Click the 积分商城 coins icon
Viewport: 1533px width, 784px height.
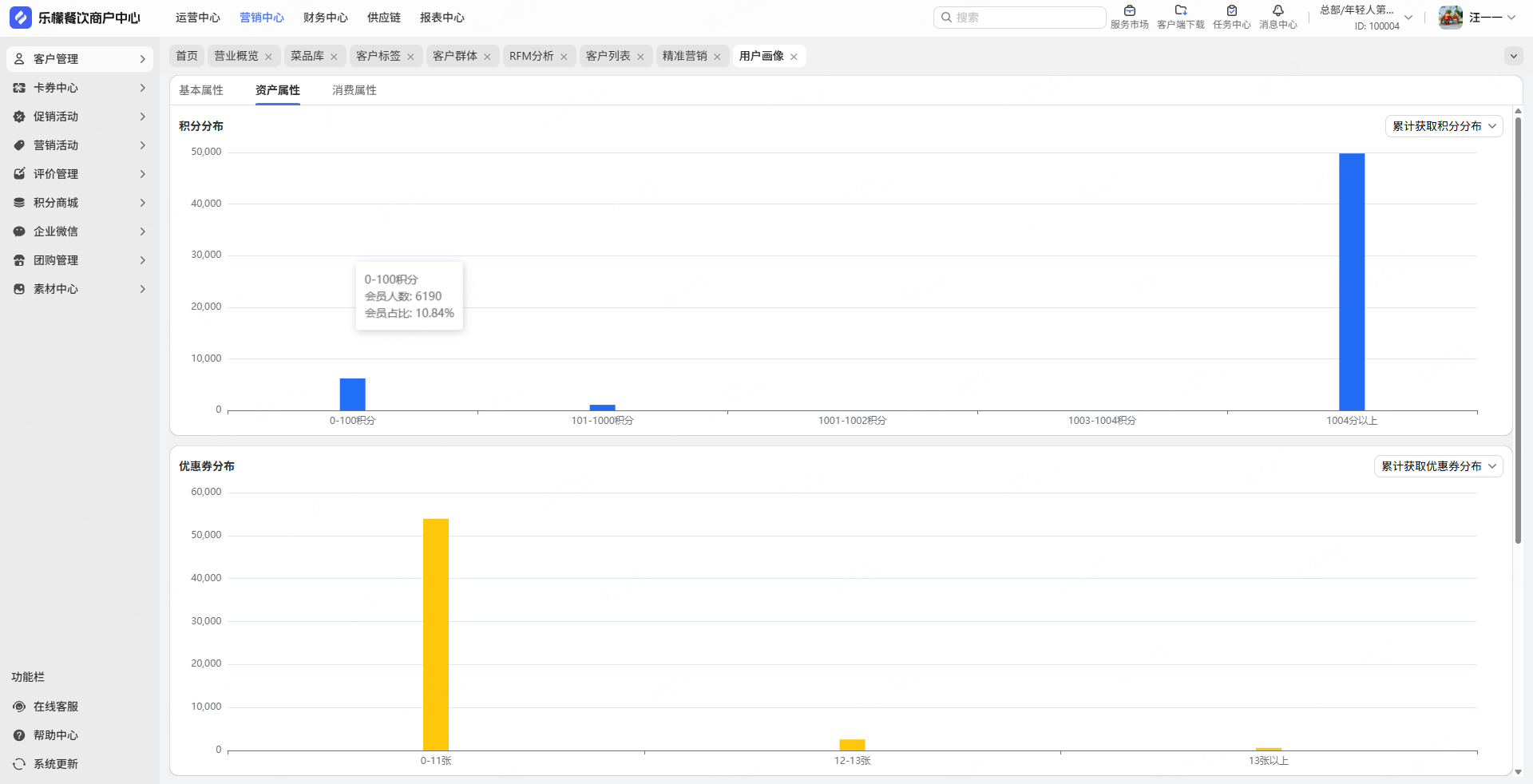pos(19,203)
